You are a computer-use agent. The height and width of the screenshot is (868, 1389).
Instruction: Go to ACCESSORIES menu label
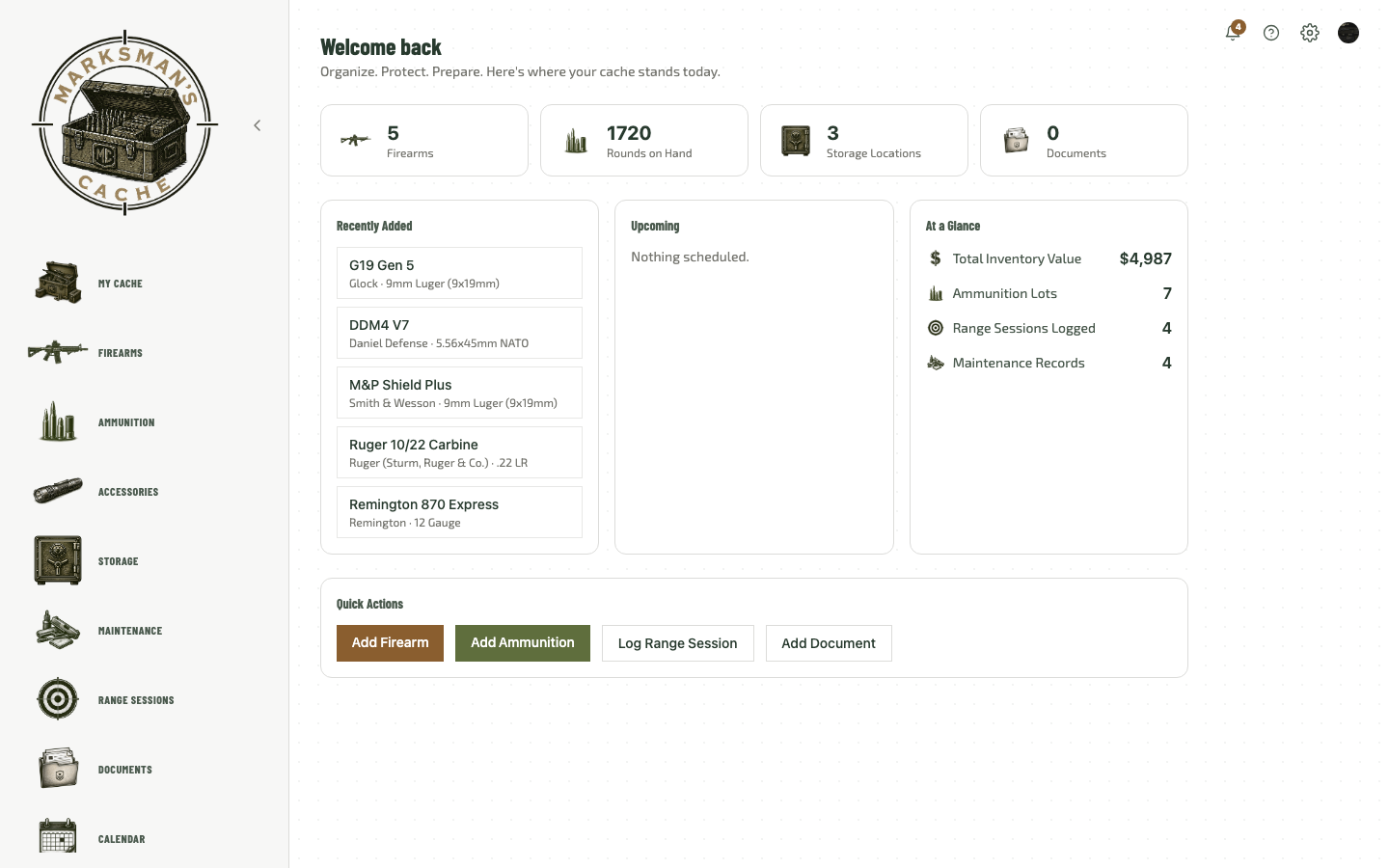point(128,492)
